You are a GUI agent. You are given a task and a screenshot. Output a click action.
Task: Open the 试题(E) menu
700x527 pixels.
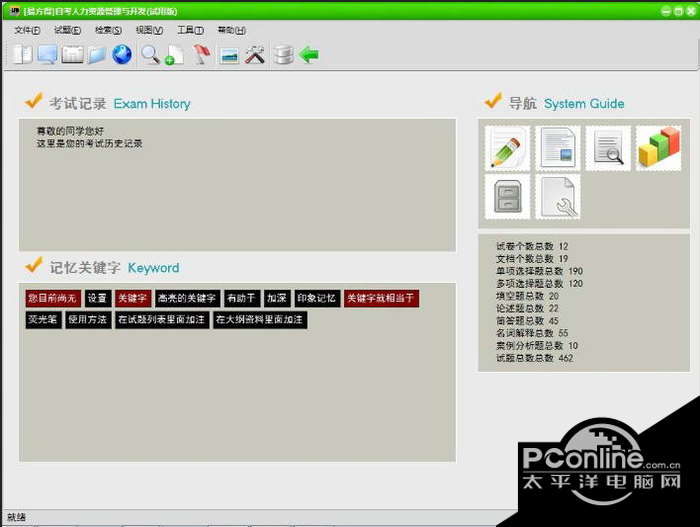(x=67, y=30)
